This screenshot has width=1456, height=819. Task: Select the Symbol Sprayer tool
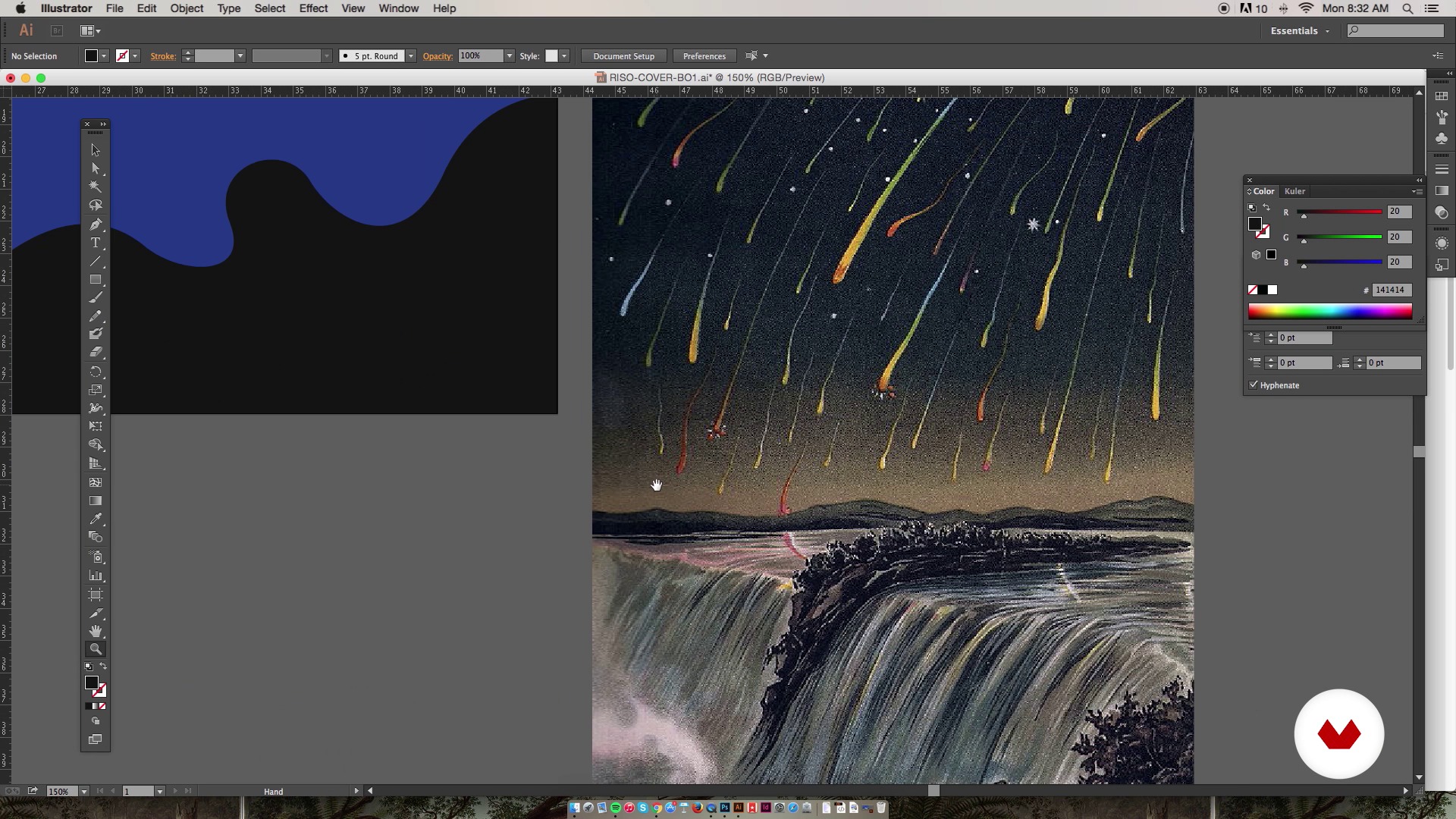coord(96,557)
